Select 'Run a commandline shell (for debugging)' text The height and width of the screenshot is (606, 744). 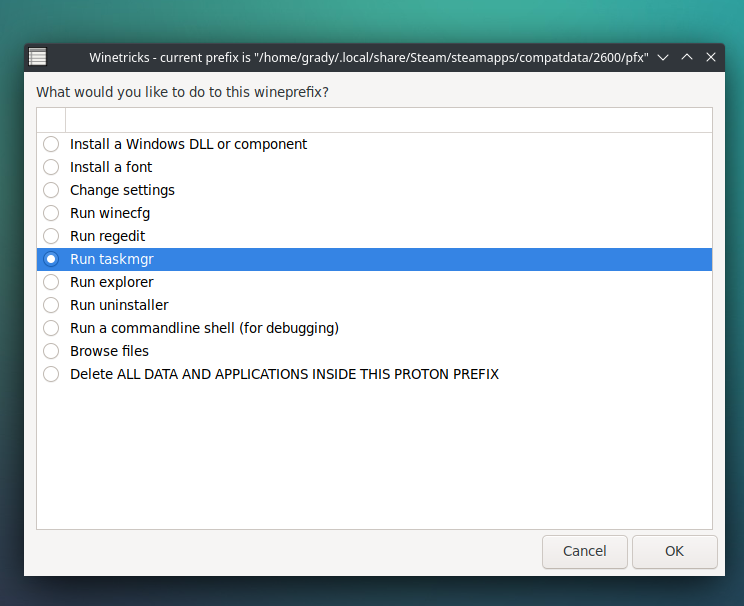(x=204, y=328)
